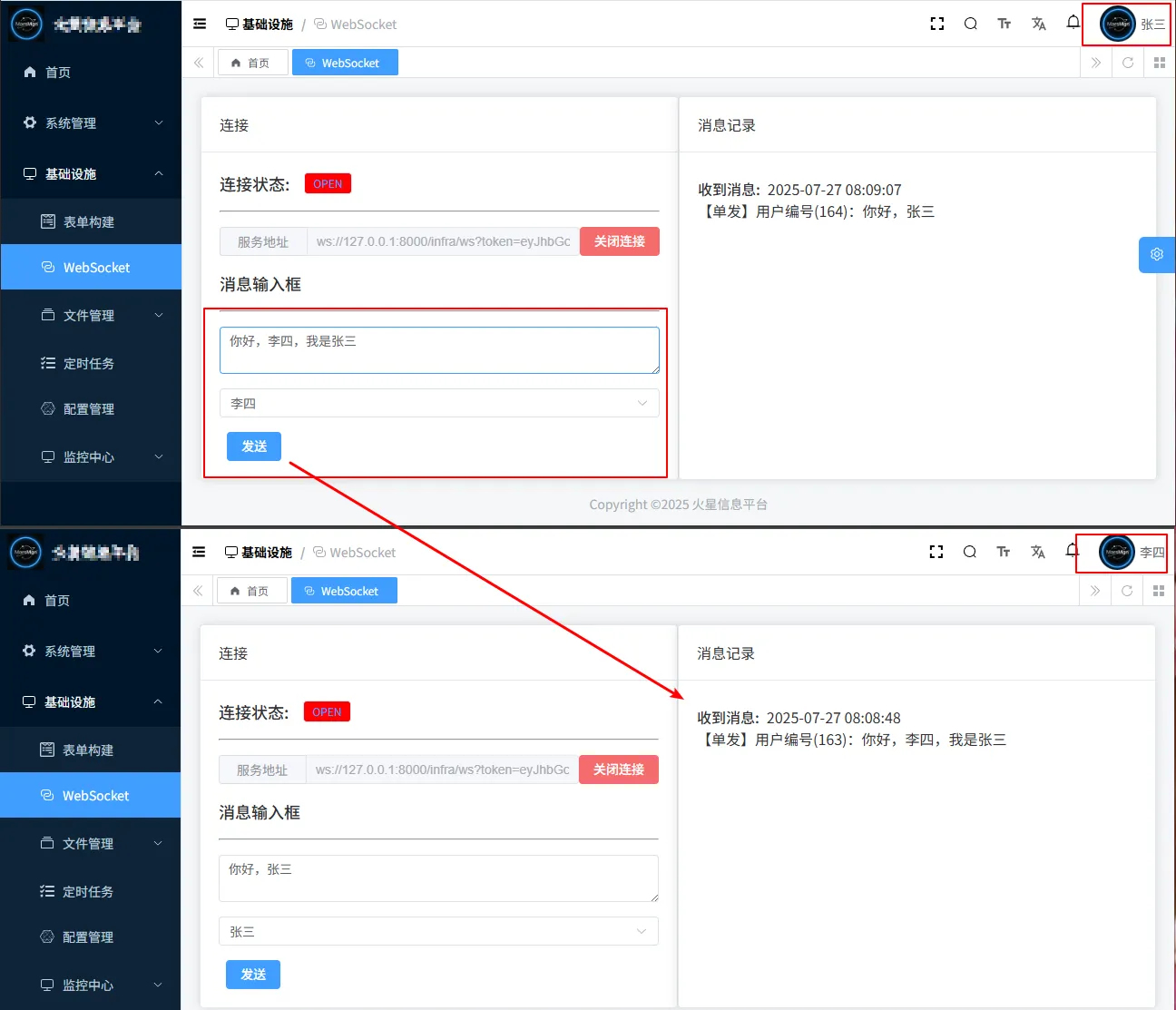1176x1010 pixels.
Task: Open 配置管理 in 张三 window sidebar
Action: pos(91,408)
